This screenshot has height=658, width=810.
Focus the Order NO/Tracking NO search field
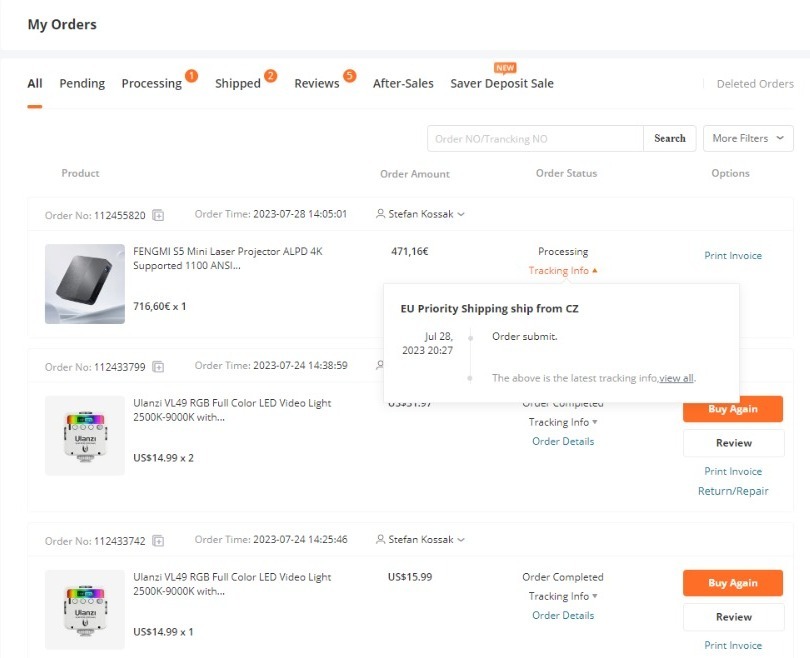coord(535,138)
